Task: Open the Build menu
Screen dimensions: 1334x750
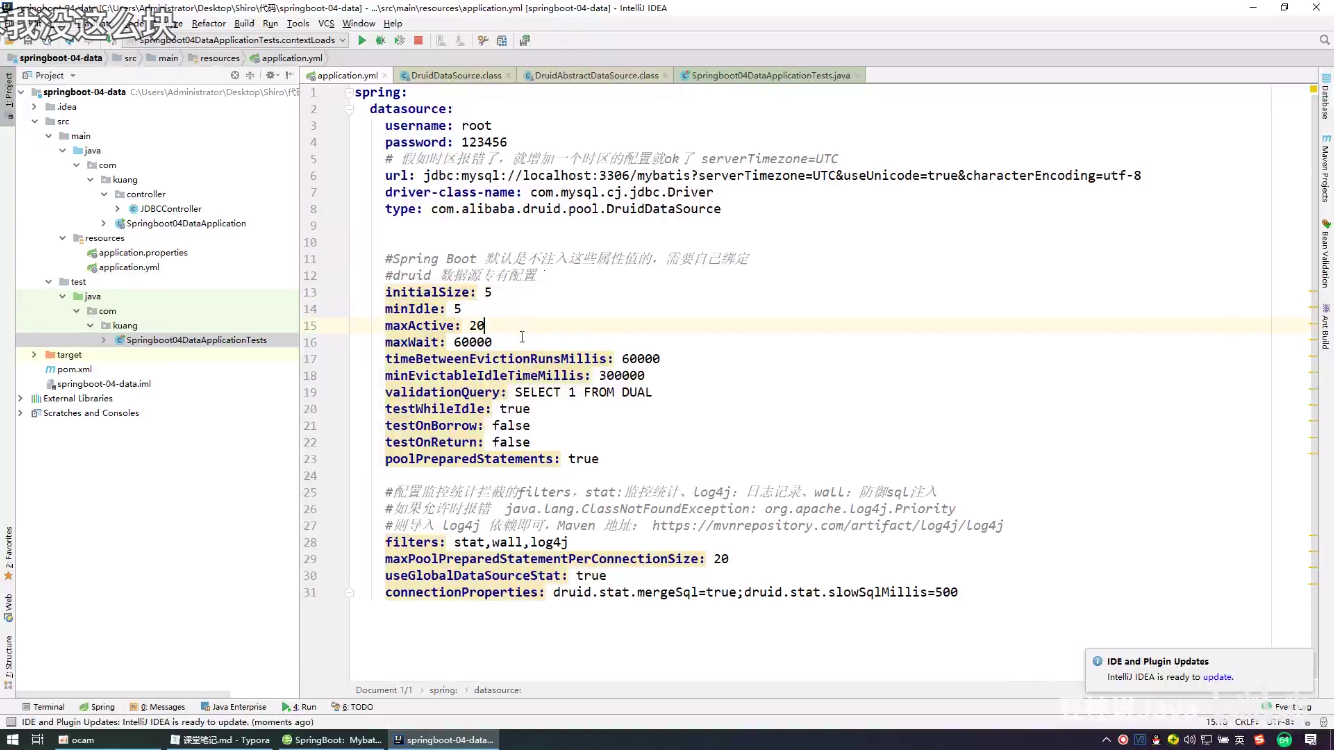Action: pyautogui.click(x=244, y=23)
